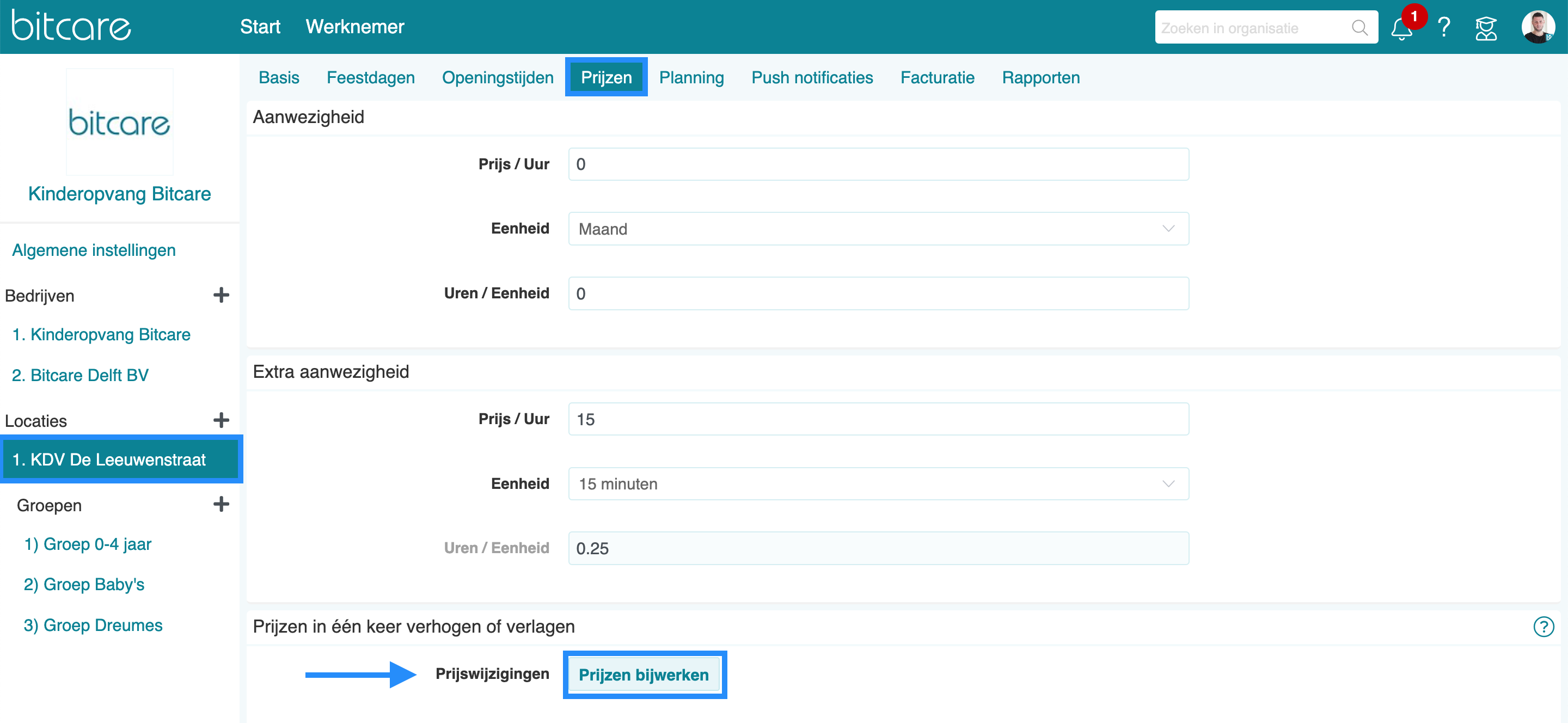
Task: Add a new group with Groepen plus
Action: click(221, 504)
